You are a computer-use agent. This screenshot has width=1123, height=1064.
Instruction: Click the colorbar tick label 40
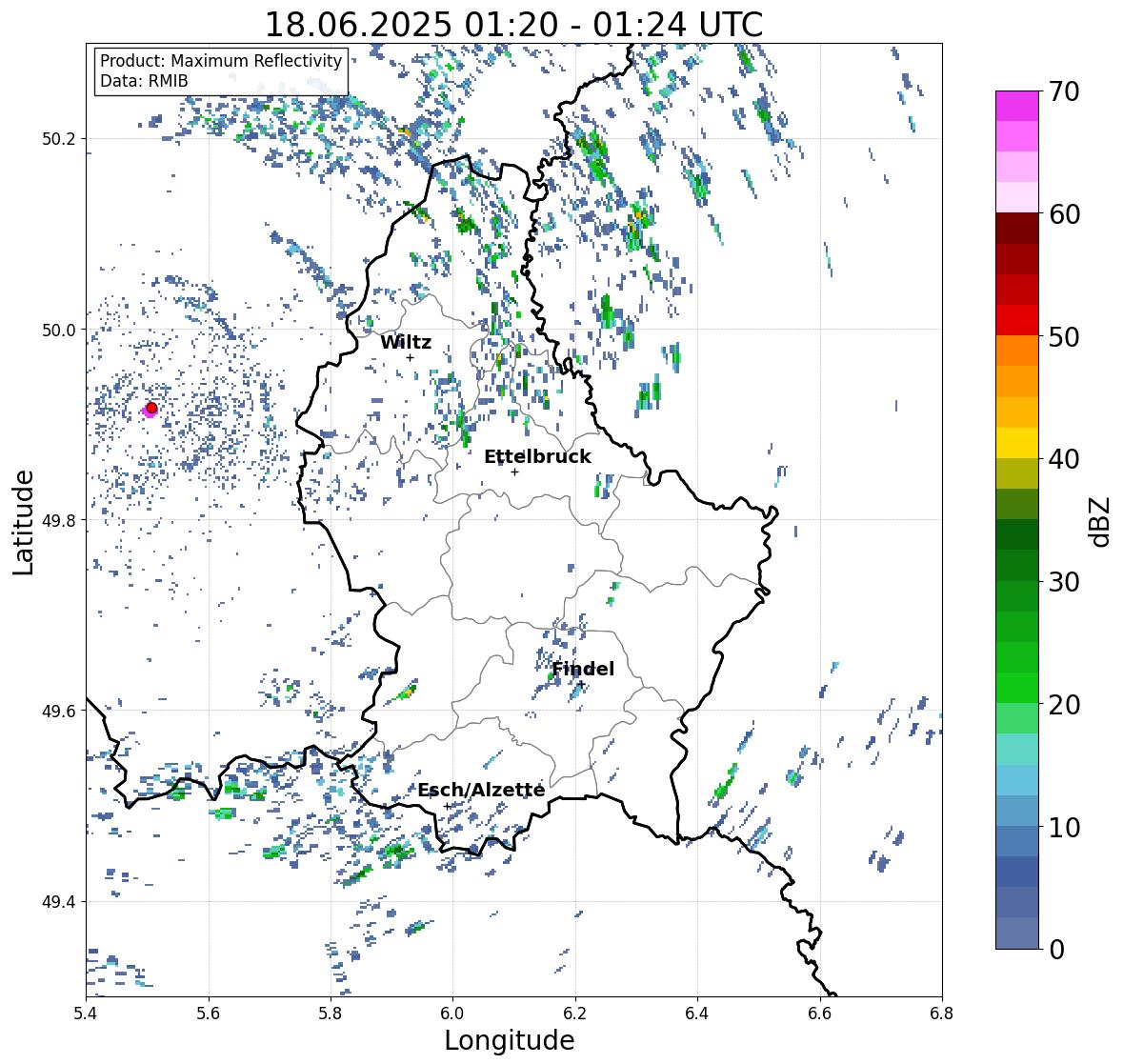(1064, 459)
